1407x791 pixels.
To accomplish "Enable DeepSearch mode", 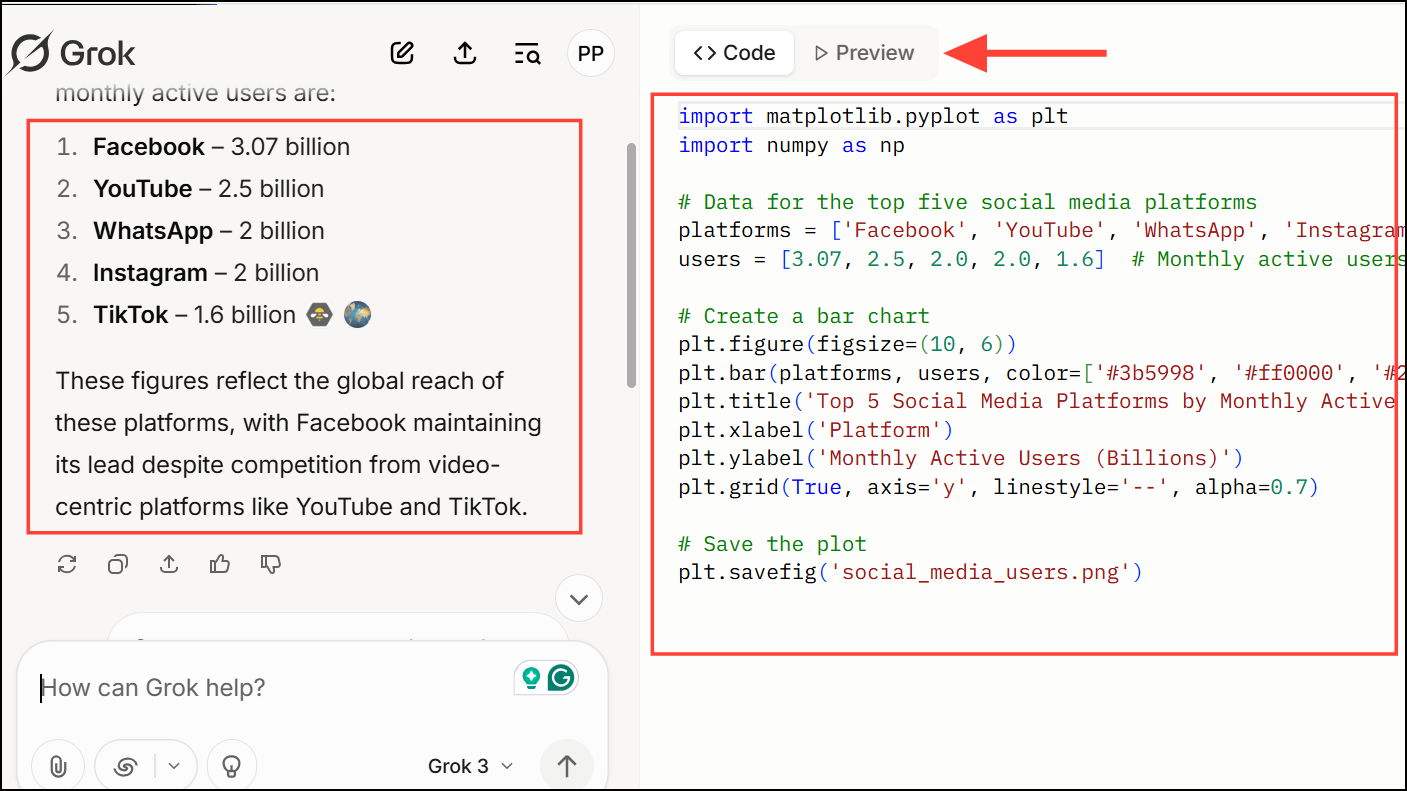I will [x=125, y=765].
